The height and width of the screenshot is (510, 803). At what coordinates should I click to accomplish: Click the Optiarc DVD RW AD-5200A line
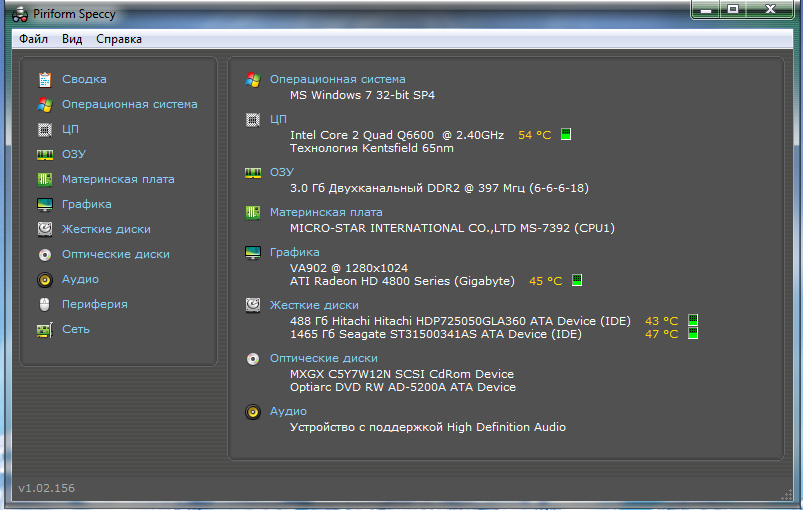point(403,388)
